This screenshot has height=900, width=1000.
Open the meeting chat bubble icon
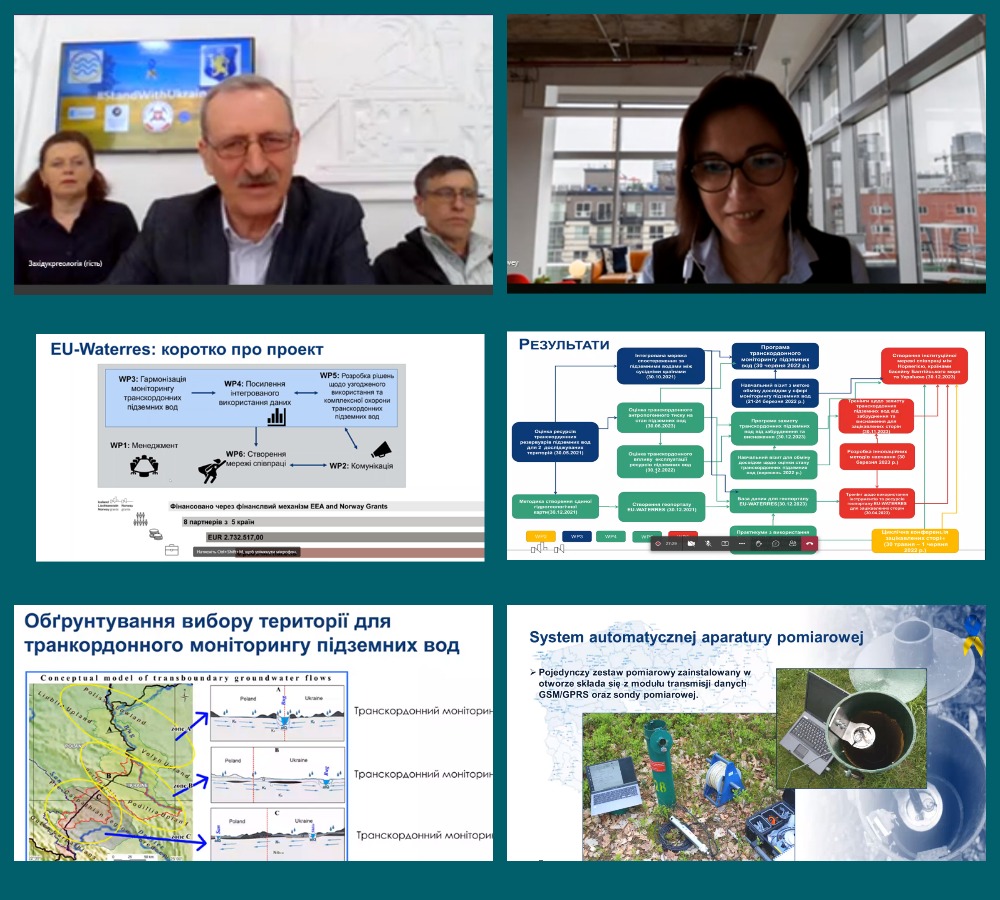775,543
